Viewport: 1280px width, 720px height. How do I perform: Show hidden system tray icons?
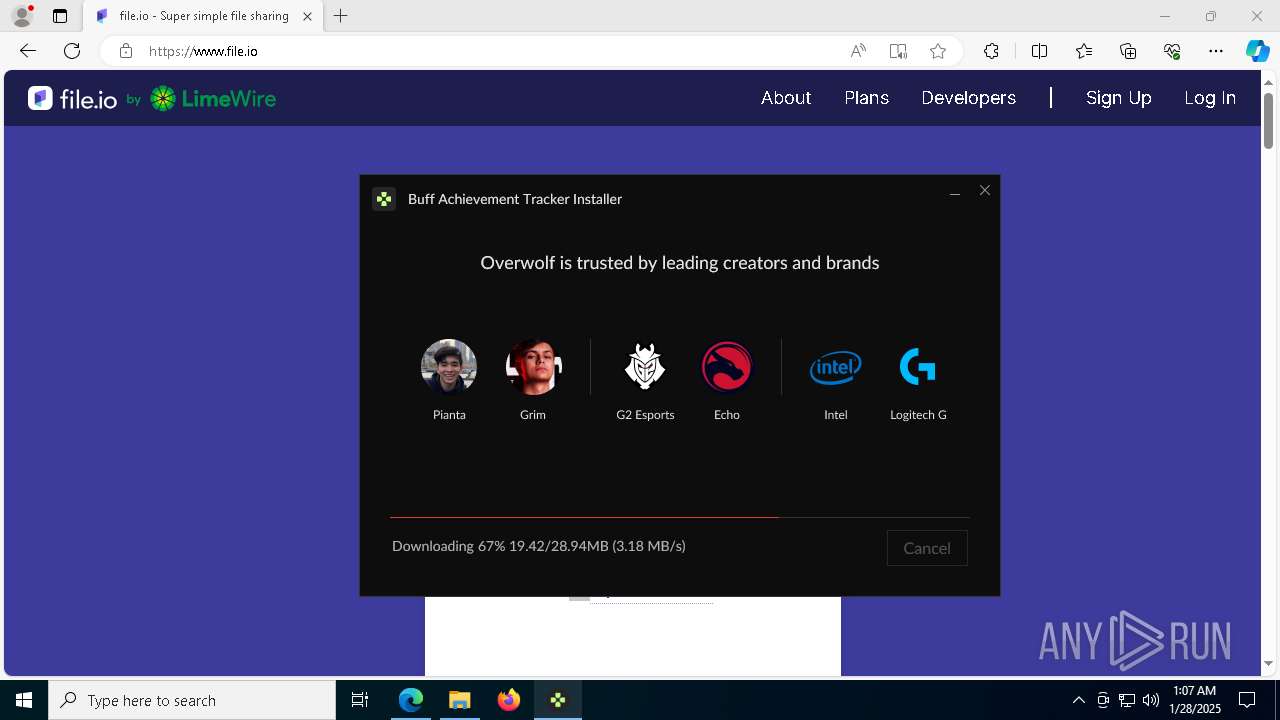[1078, 700]
